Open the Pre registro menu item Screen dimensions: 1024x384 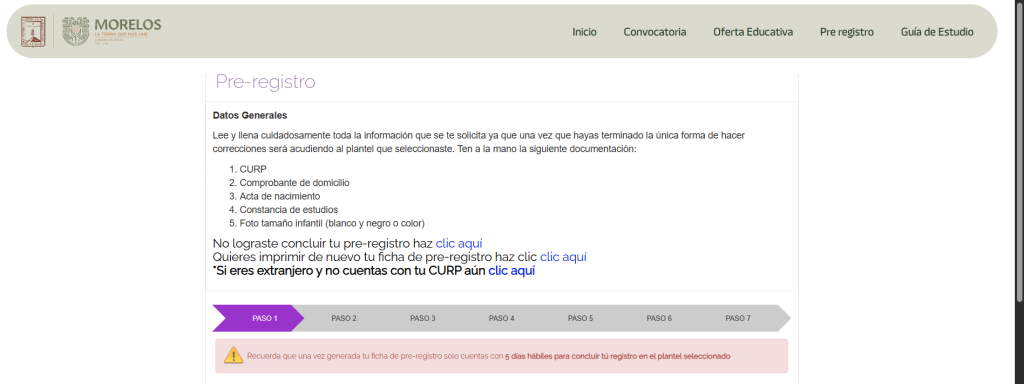pyautogui.click(x=847, y=32)
